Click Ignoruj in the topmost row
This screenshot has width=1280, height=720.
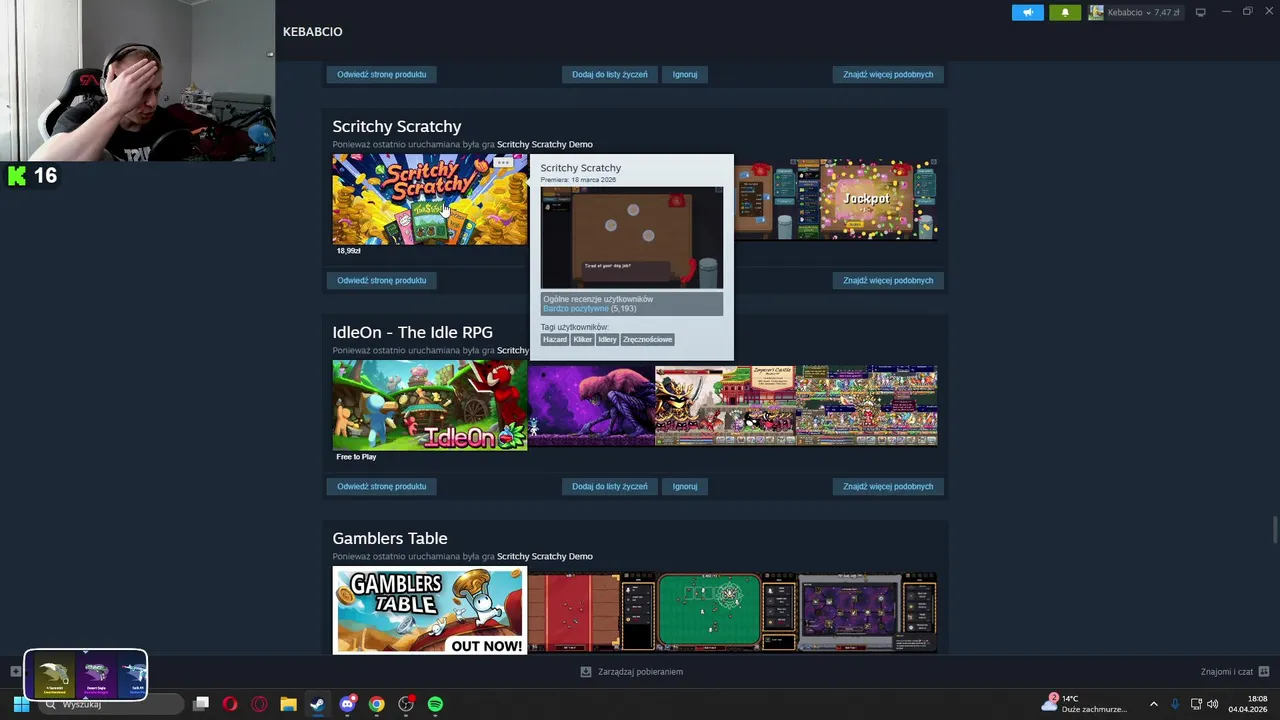click(685, 74)
